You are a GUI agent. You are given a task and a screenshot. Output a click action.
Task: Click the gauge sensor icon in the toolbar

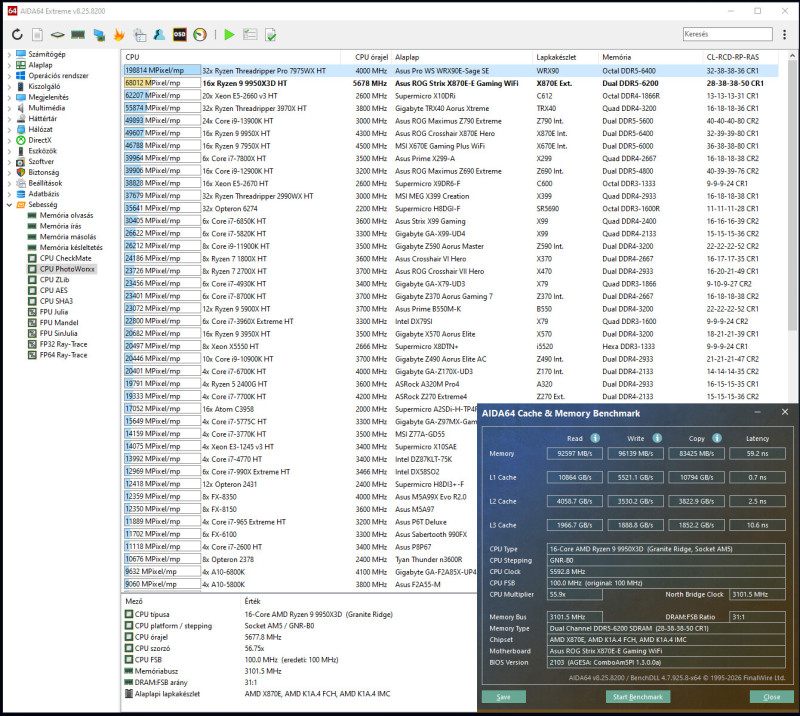coord(201,35)
